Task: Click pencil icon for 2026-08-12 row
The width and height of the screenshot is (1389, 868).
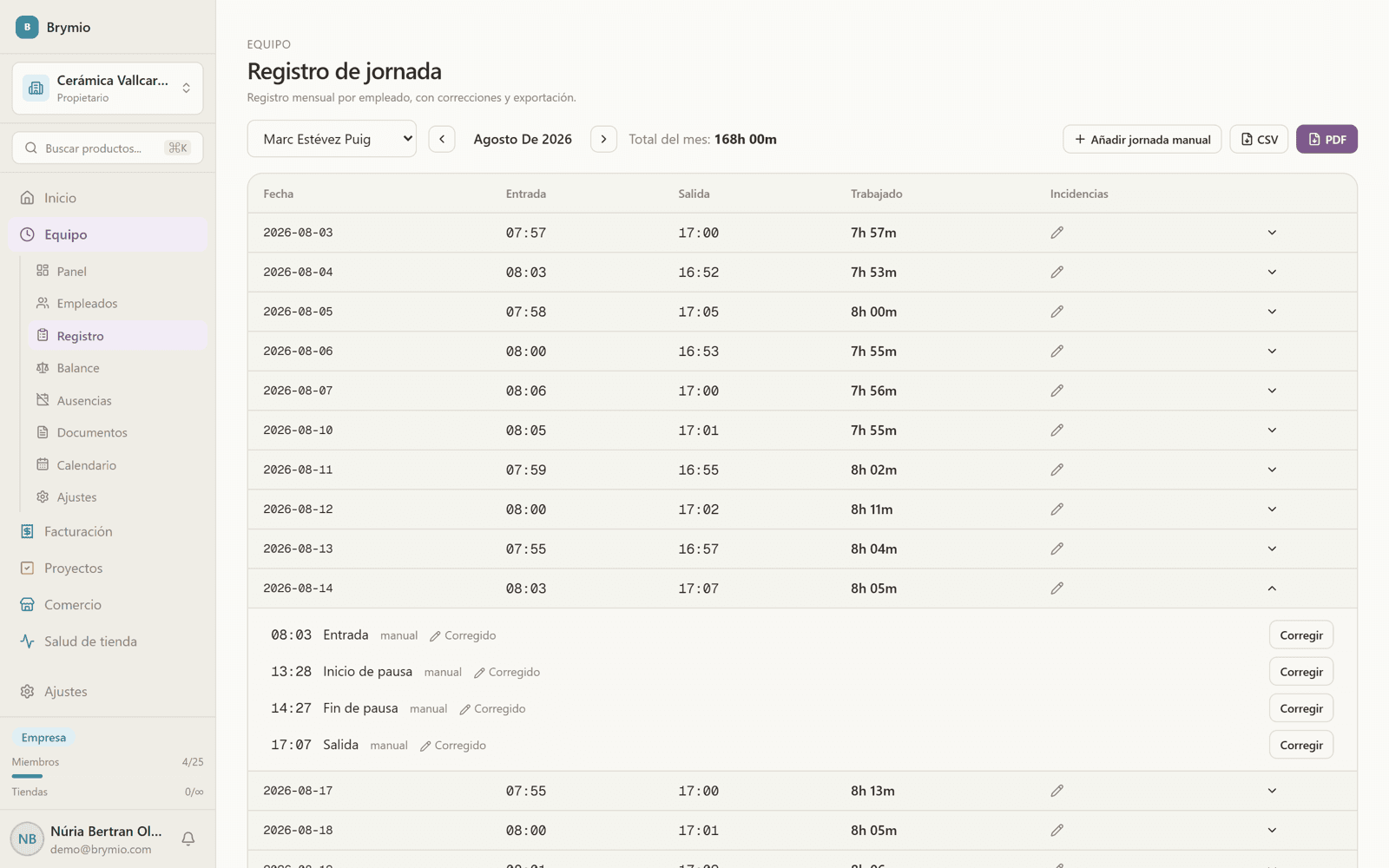Action: [x=1057, y=510]
